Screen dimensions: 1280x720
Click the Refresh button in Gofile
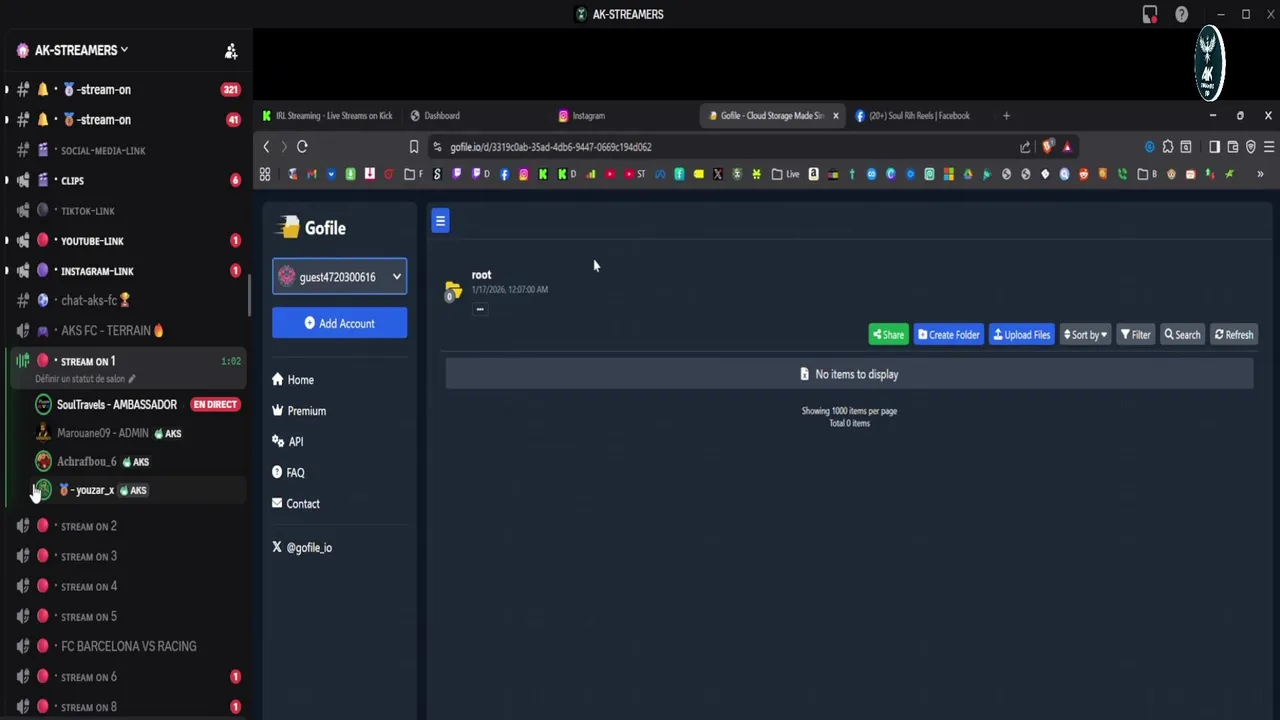coord(1234,335)
